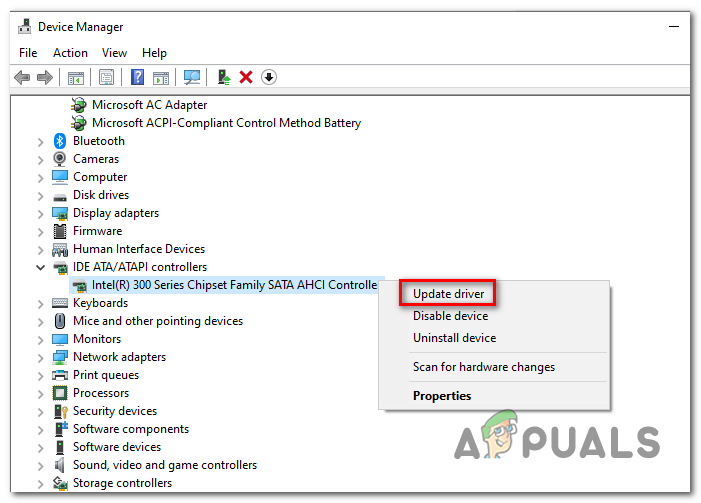Open the File menu

28,53
